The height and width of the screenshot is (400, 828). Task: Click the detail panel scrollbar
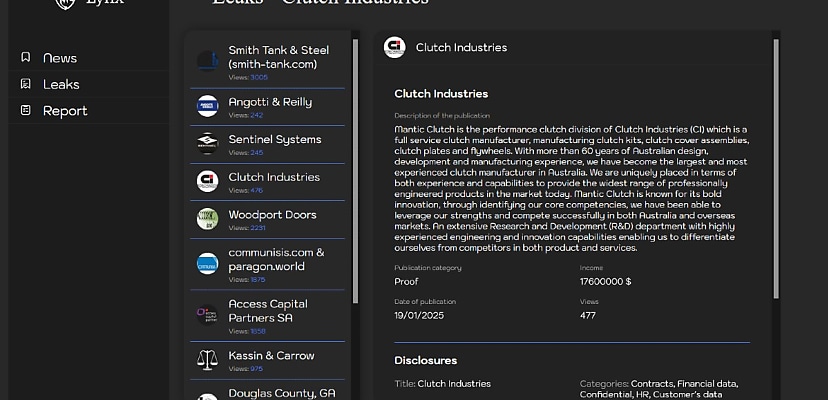tap(776, 169)
